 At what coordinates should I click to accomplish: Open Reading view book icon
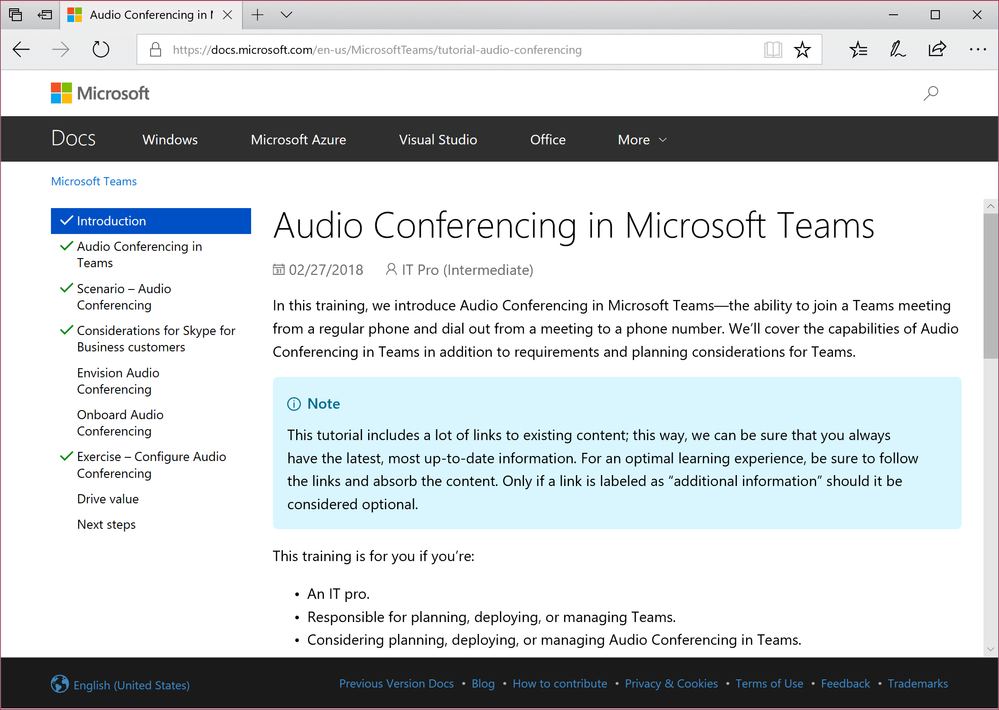coord(773,50)
